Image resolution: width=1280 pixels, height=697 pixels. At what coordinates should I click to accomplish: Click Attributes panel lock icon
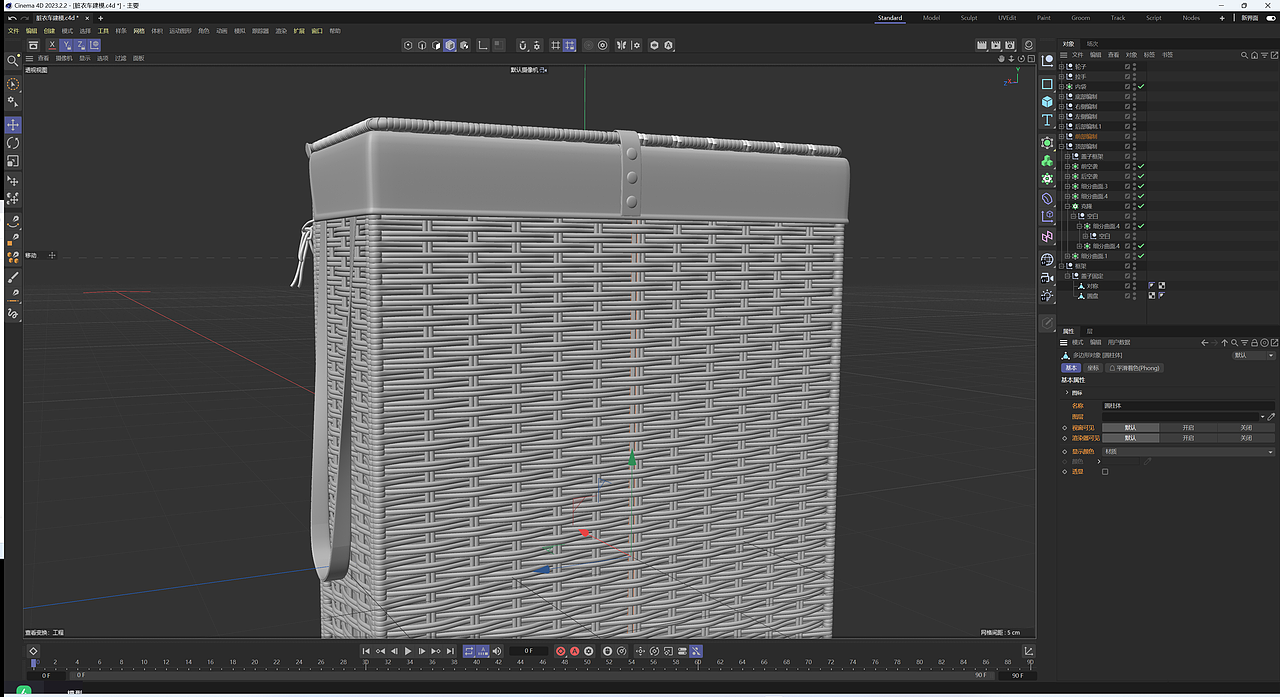pos(1254,343)
